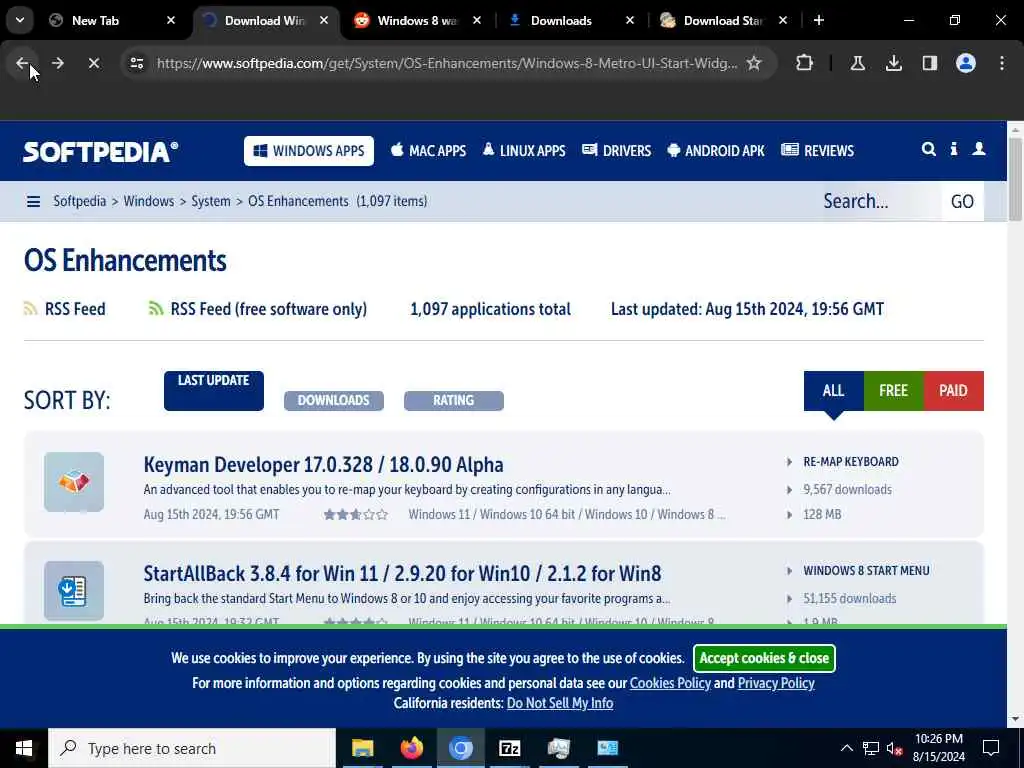The height and width of the screenshot is (768, 1024).
Task: Click the Softpedia user account icon
Action: pos(979,150)
